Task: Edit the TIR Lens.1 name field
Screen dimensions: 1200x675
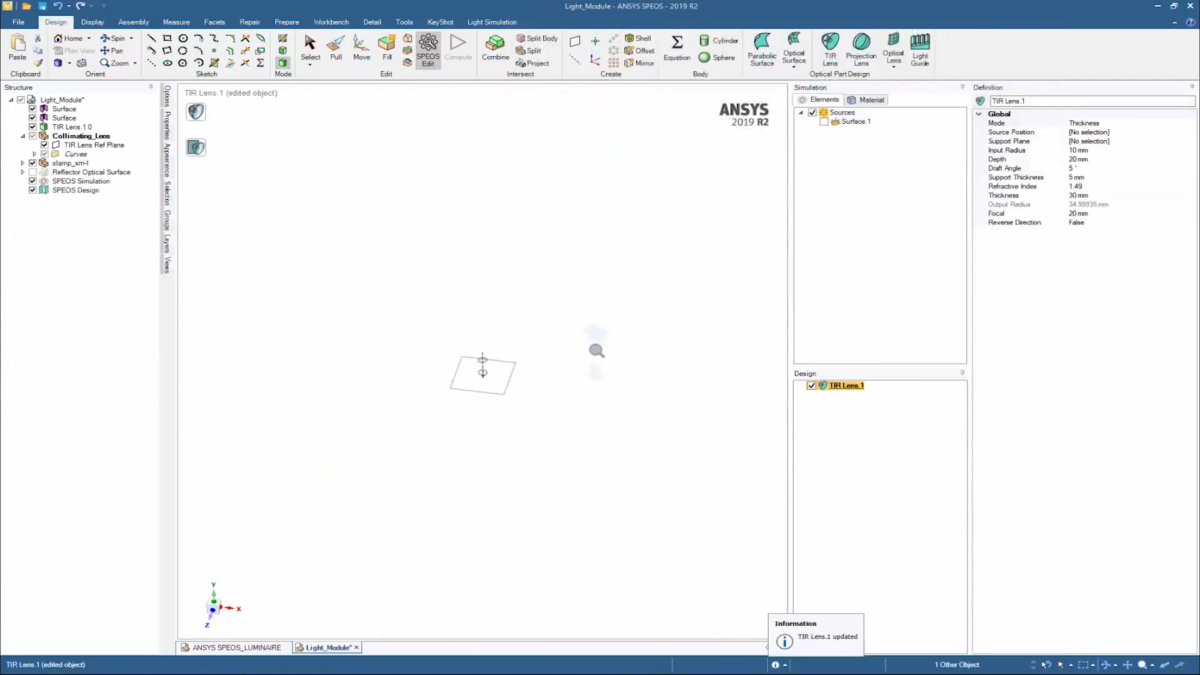Action: (x=1090, y=101)
